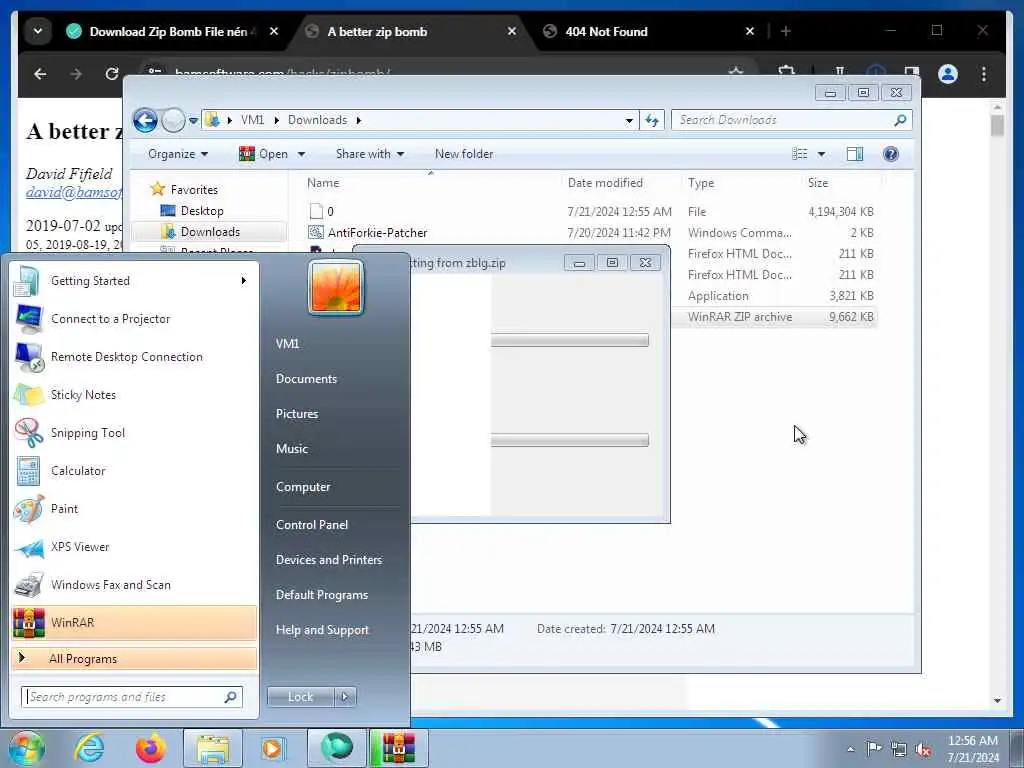1024x768 pixels.
Task: Expand Getting Started submenu arrow
Action: pos(244,281)
